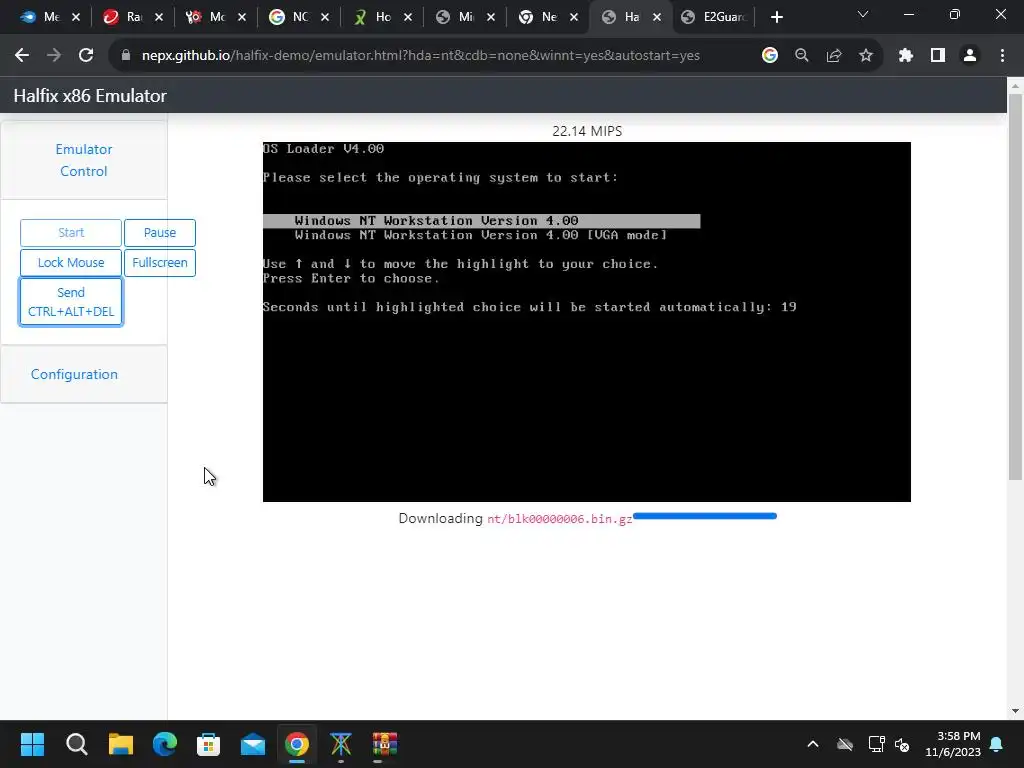Click the zoom magnifier icon in address bar

pyautogui.click(x=802, y=56)
